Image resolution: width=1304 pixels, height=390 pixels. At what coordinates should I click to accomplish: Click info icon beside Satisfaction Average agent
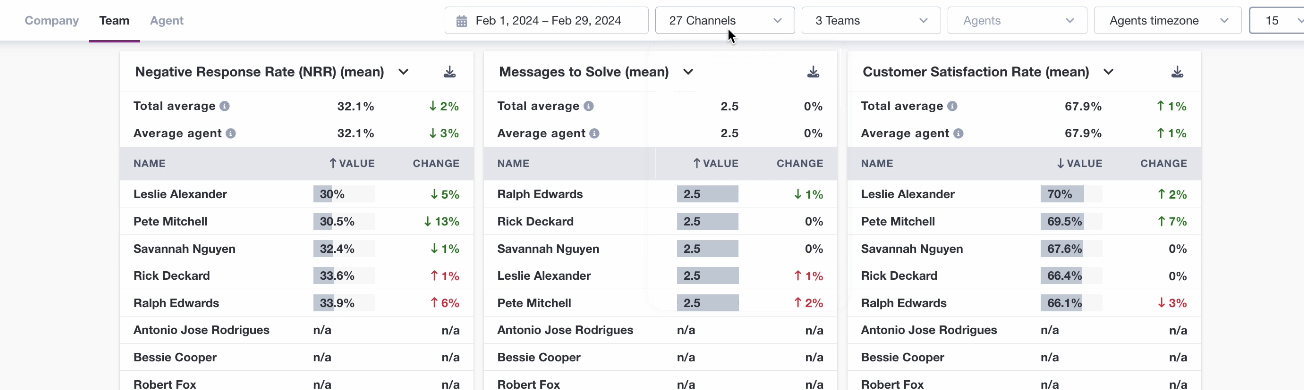click(959, 133)
